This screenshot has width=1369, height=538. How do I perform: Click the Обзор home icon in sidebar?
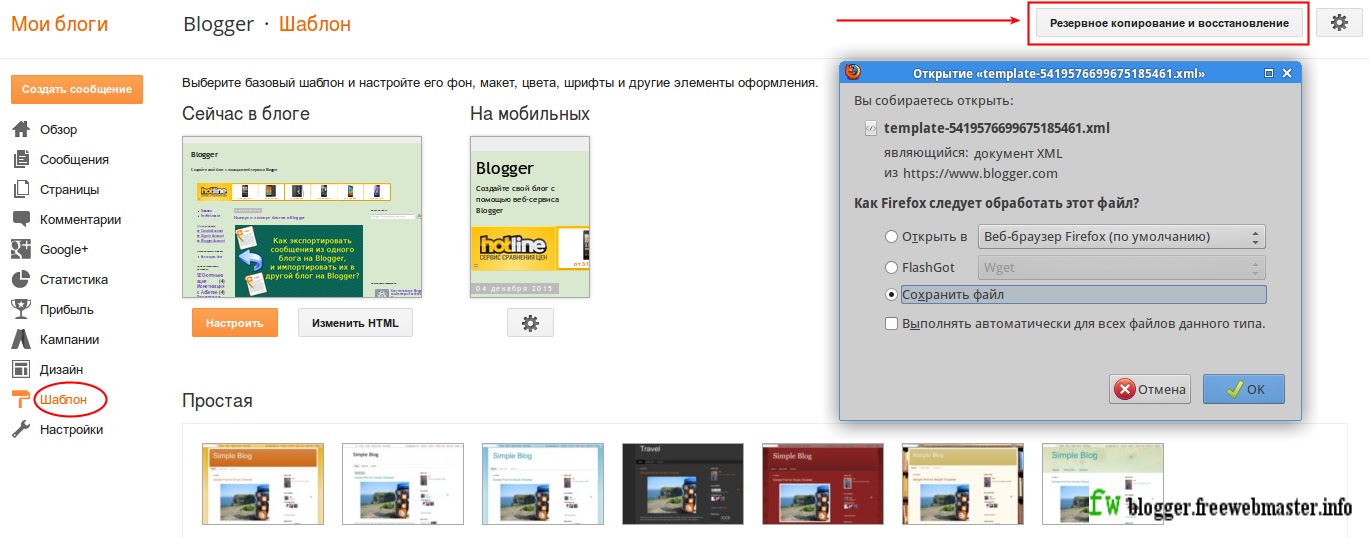(x=21, y=129)
